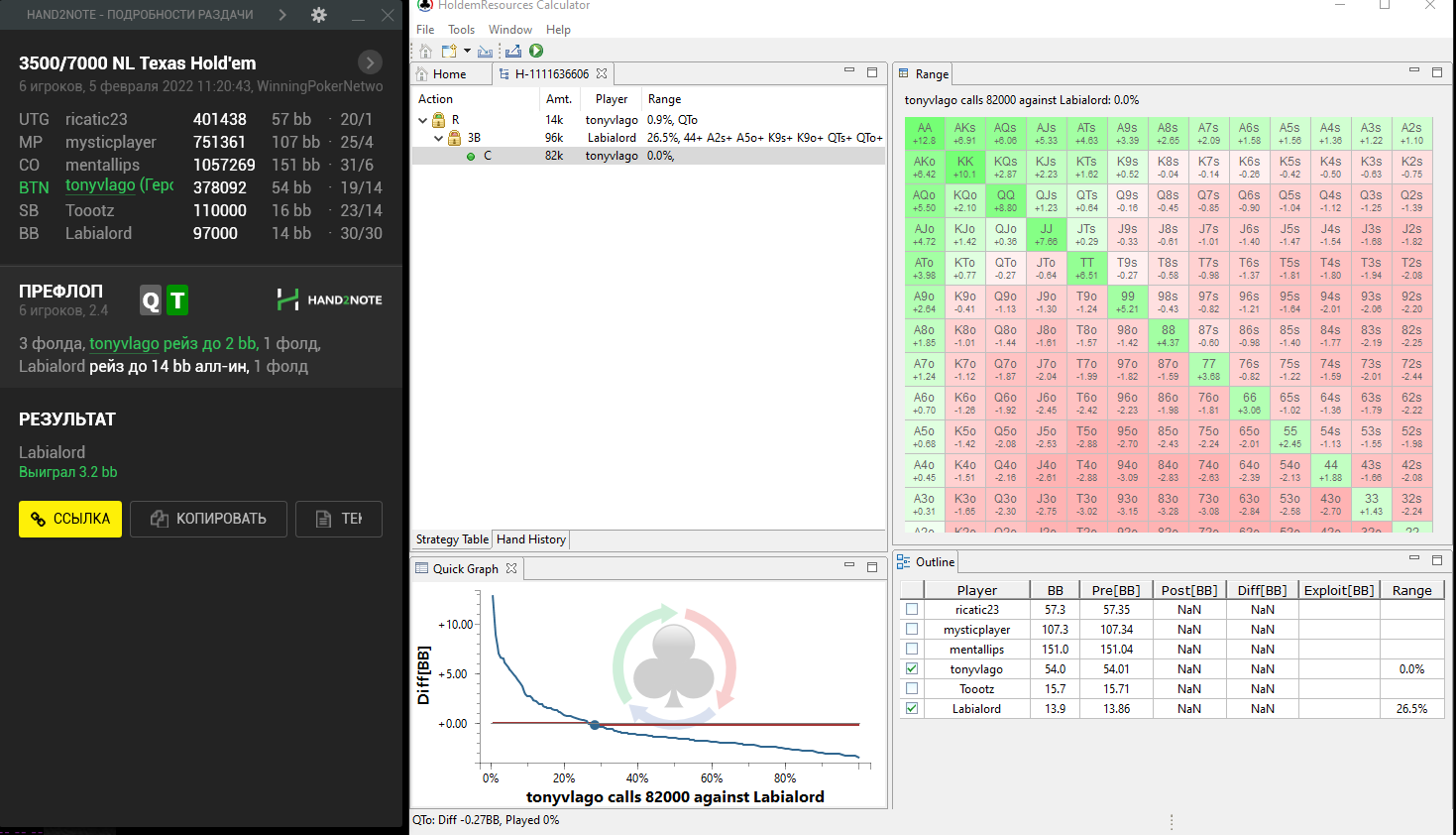
Task: Minimize the Quick Graph panel
Action: click(849, 565)
